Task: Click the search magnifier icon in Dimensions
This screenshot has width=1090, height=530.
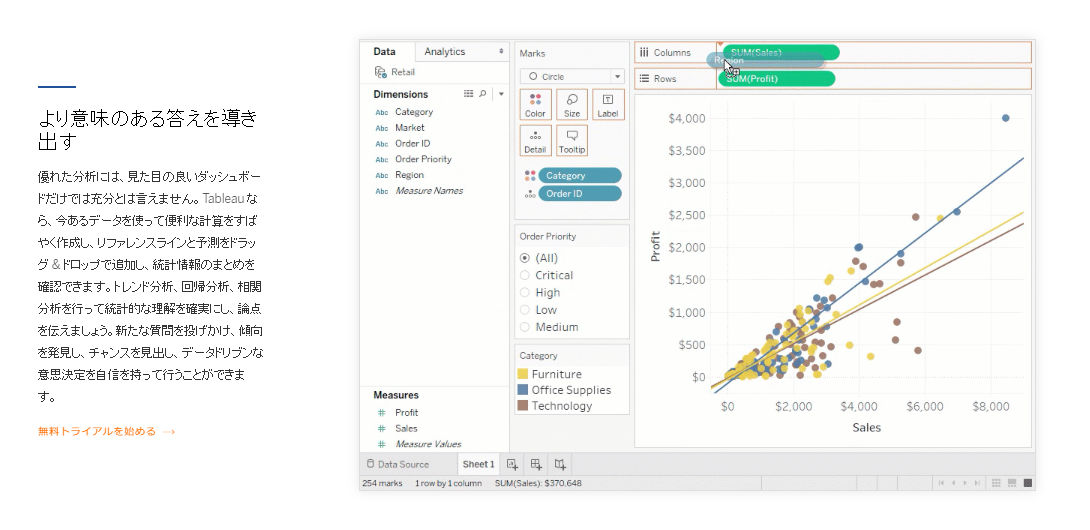Action: (483, 94)
